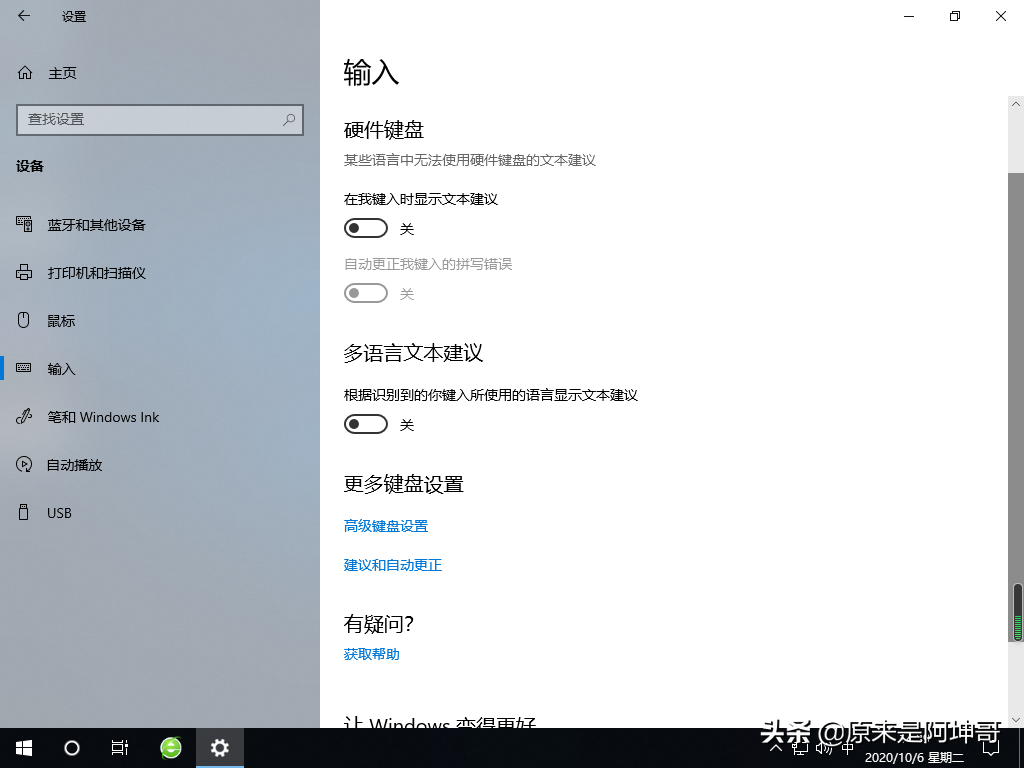The height and width of the screenshot is (768, 1024).
Task: Click the 有疑问? heading
Action: tap(379, 624)
